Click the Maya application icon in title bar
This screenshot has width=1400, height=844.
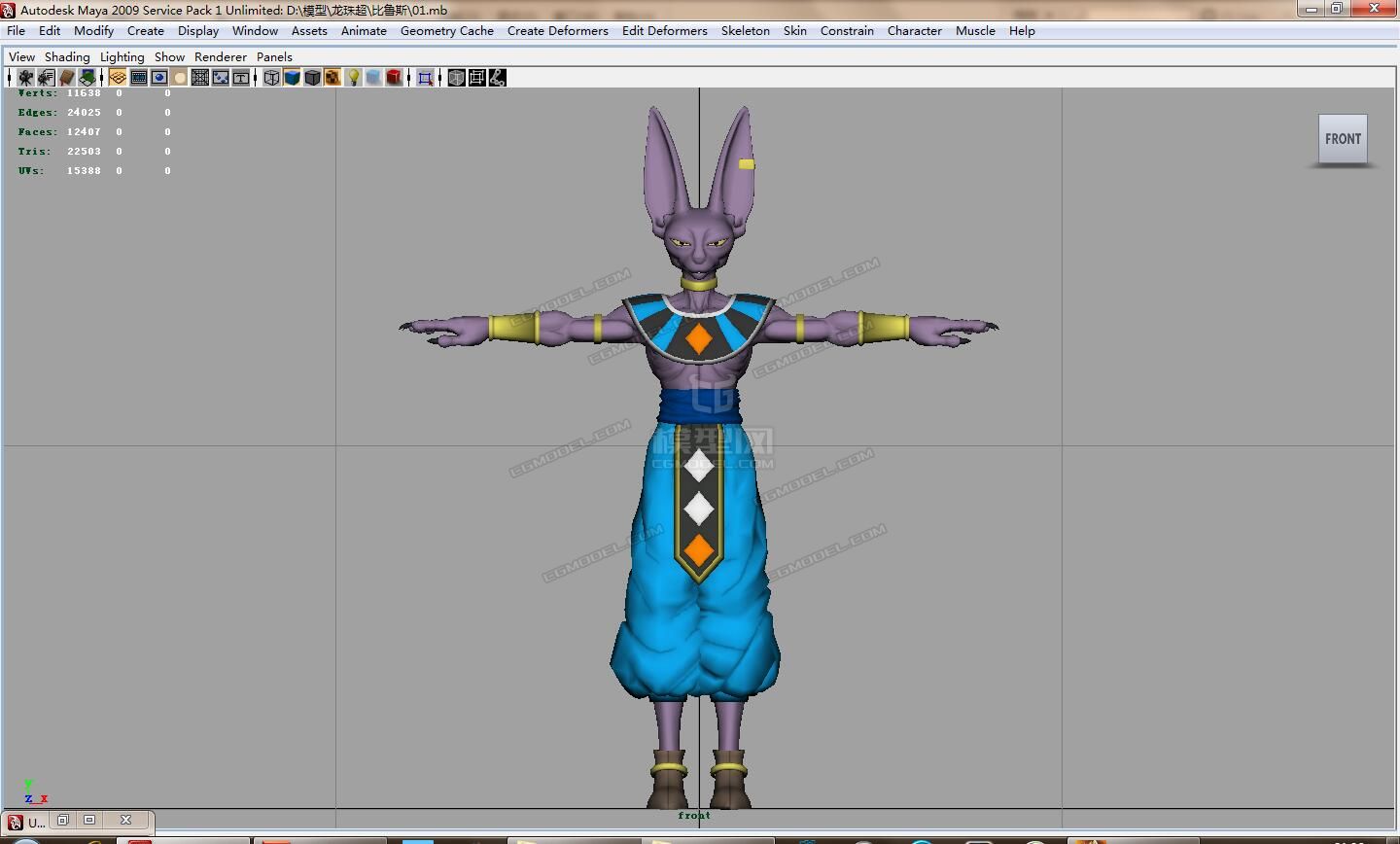point(9,10)
